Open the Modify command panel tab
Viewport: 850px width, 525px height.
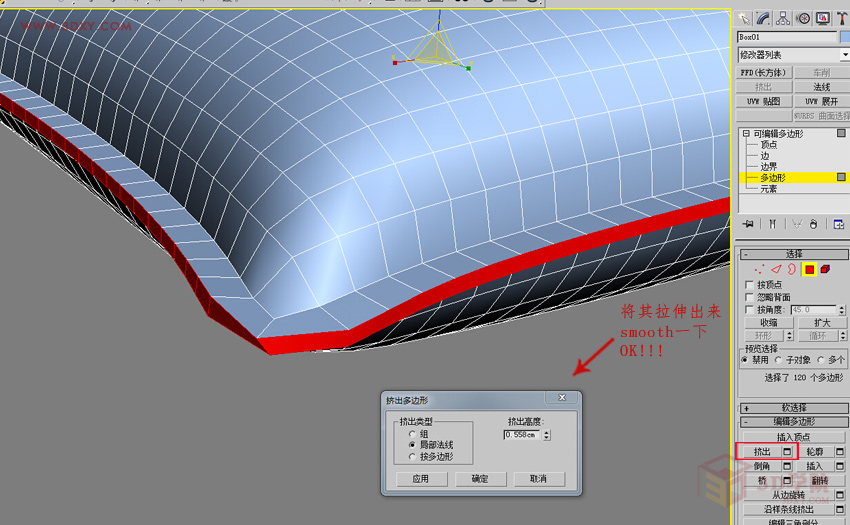tap(763, 19)
